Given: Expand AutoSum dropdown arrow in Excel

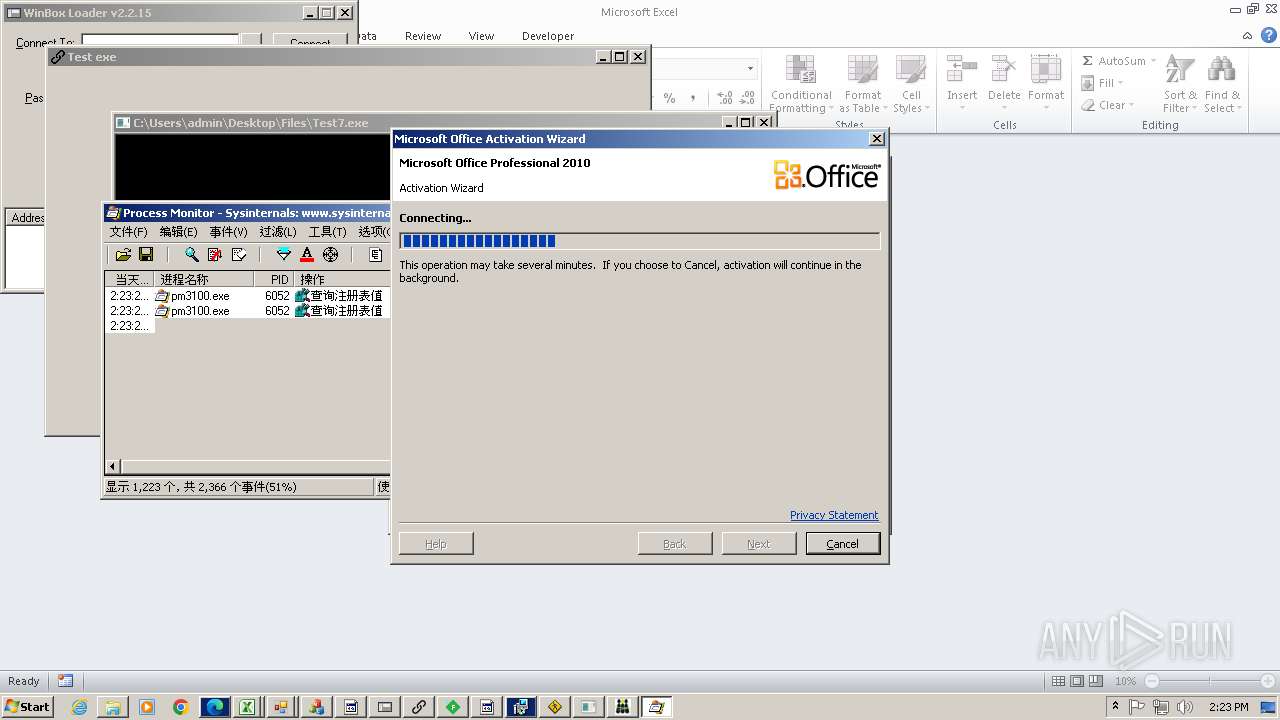Looking at the screenshot, I should [1153, 61].
